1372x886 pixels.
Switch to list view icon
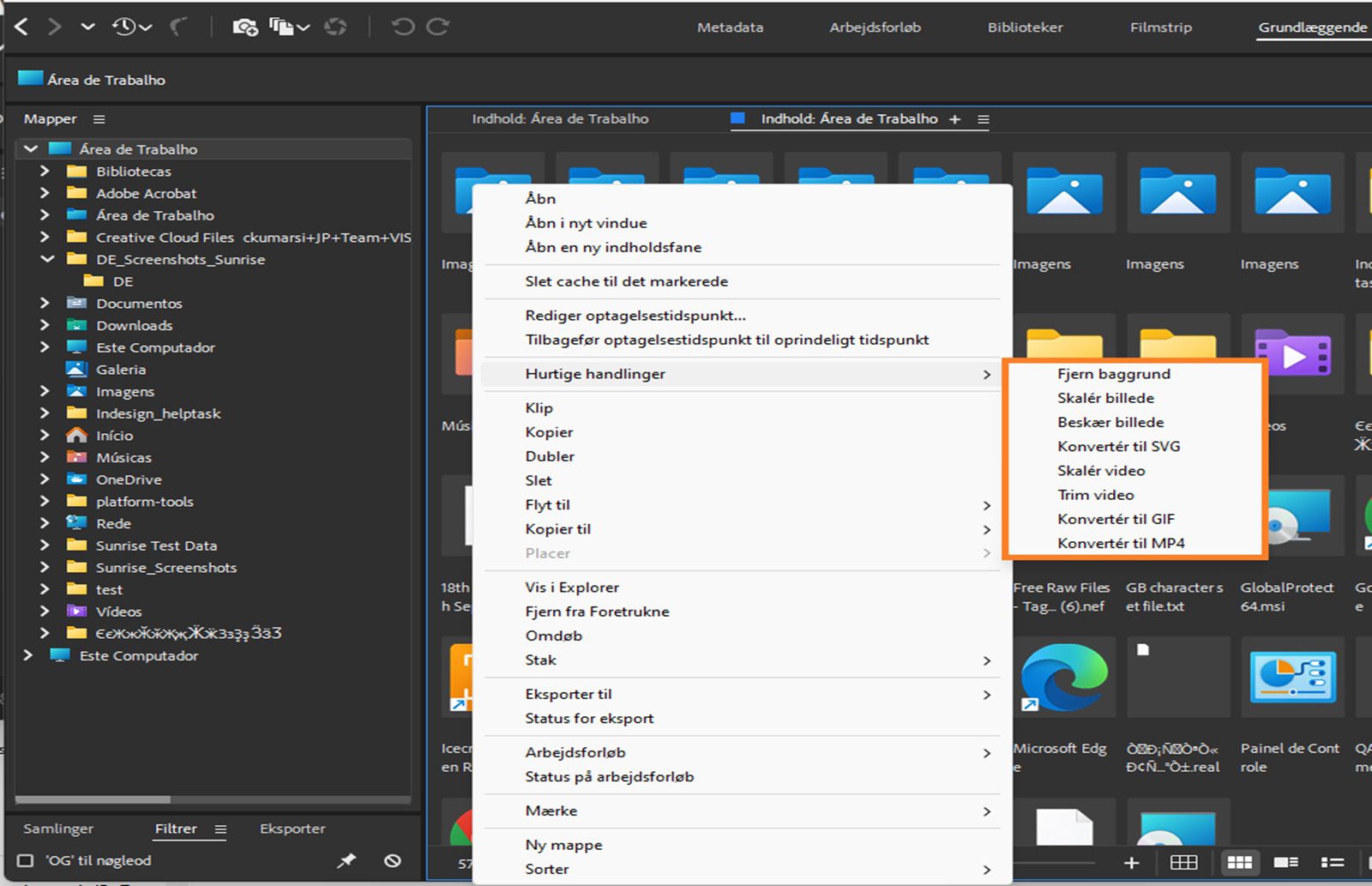1332,862
